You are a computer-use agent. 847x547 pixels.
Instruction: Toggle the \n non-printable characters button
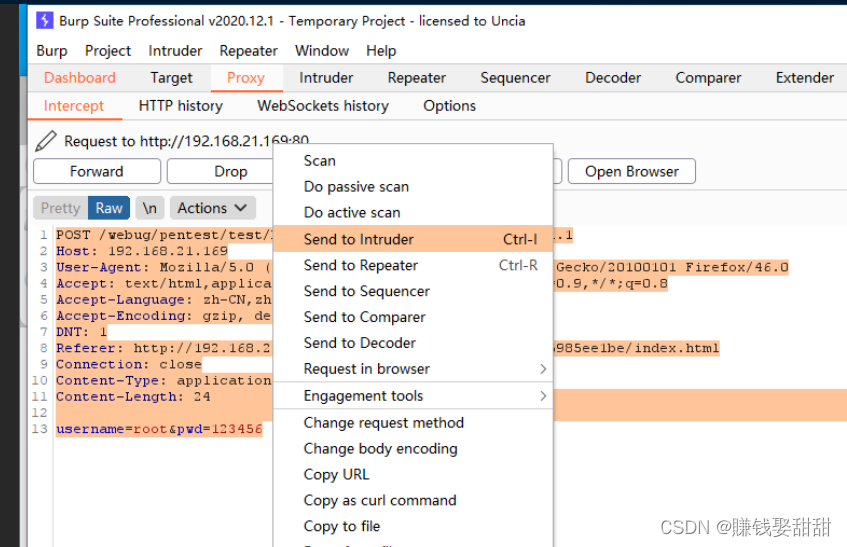pos(150,208)
